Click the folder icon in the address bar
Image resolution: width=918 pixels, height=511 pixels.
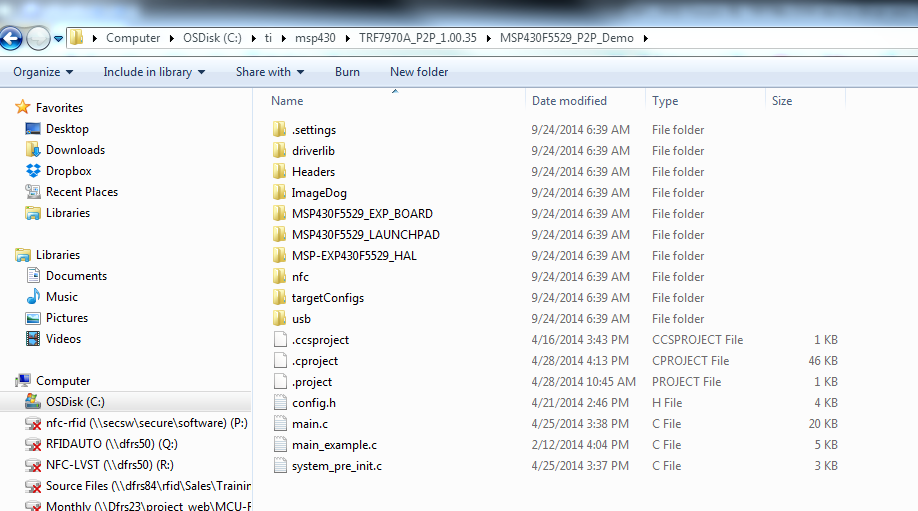click(76, 38)
